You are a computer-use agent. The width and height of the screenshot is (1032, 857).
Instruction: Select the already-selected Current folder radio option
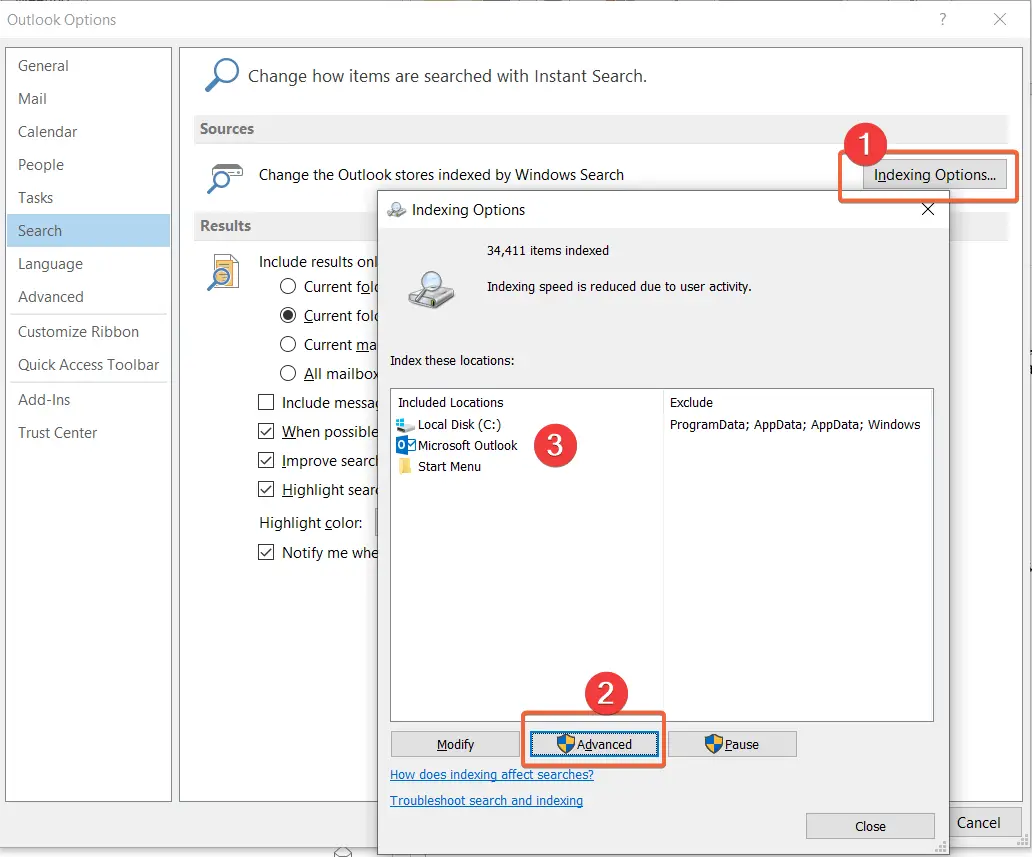[x=288, y=315]
